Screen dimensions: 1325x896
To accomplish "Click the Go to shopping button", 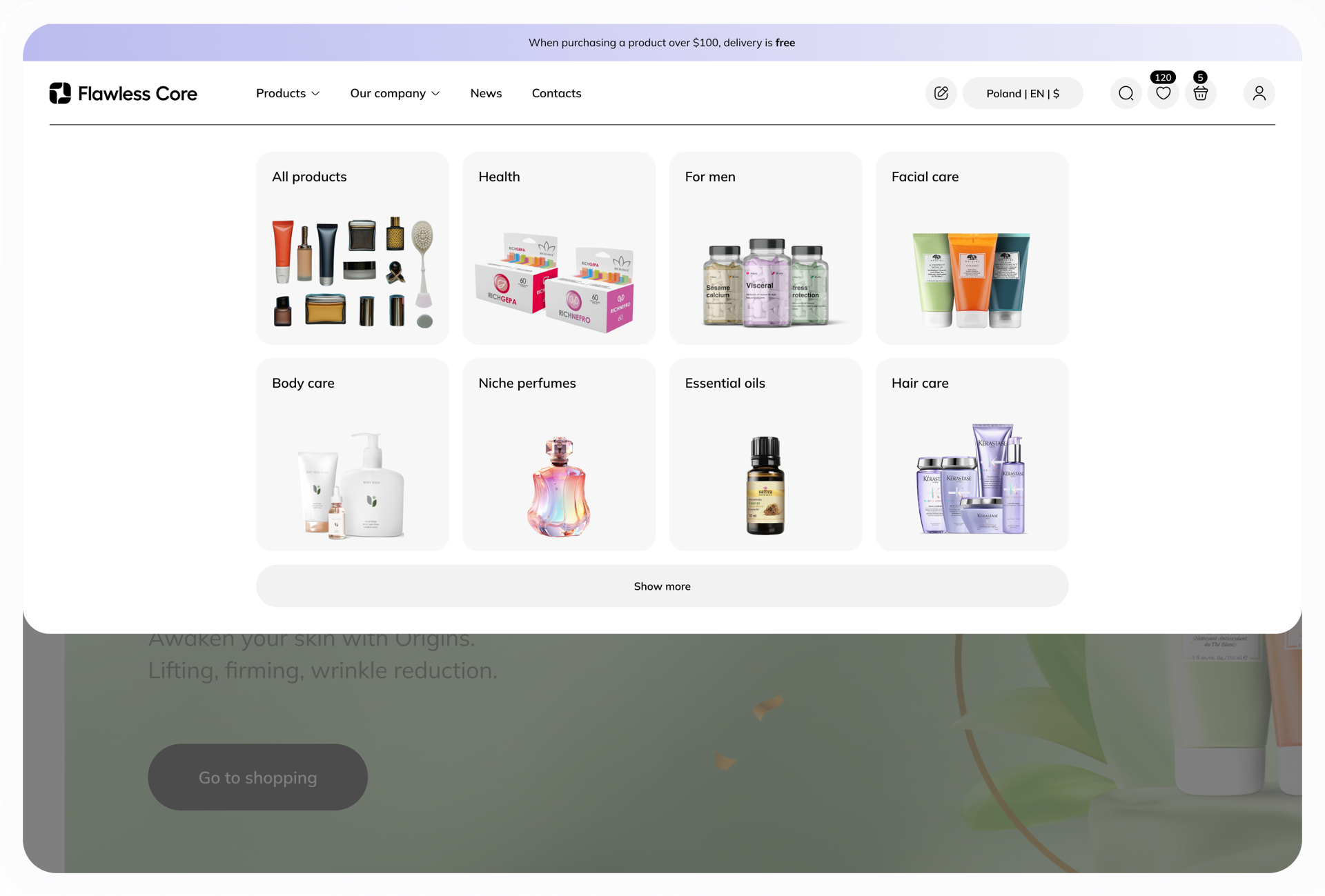I will pos(257,777).
